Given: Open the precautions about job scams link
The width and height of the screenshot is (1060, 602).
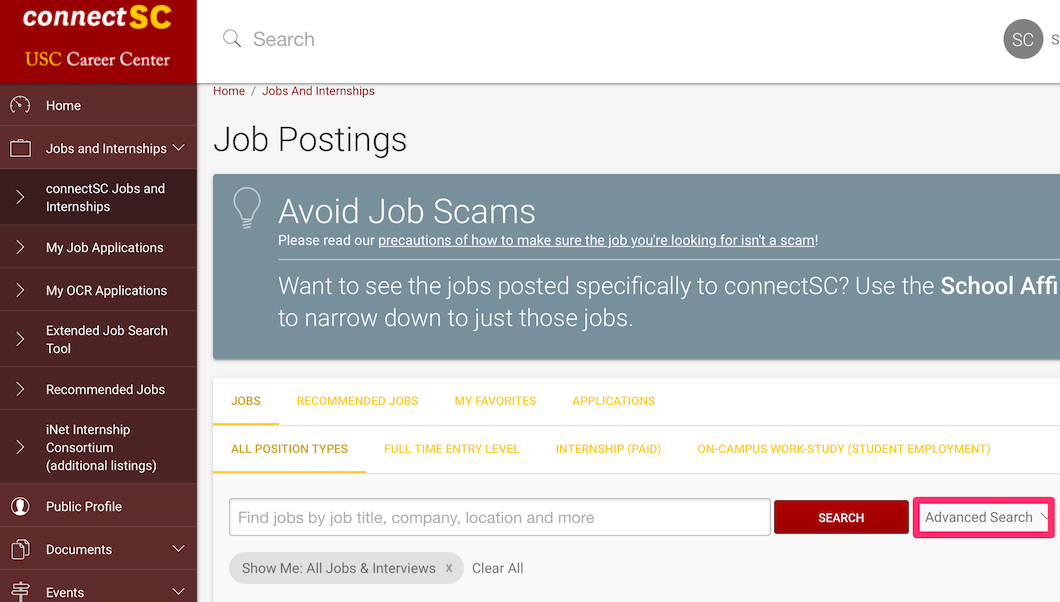Looking at the screenshot, I should click(x=596, y=241).
